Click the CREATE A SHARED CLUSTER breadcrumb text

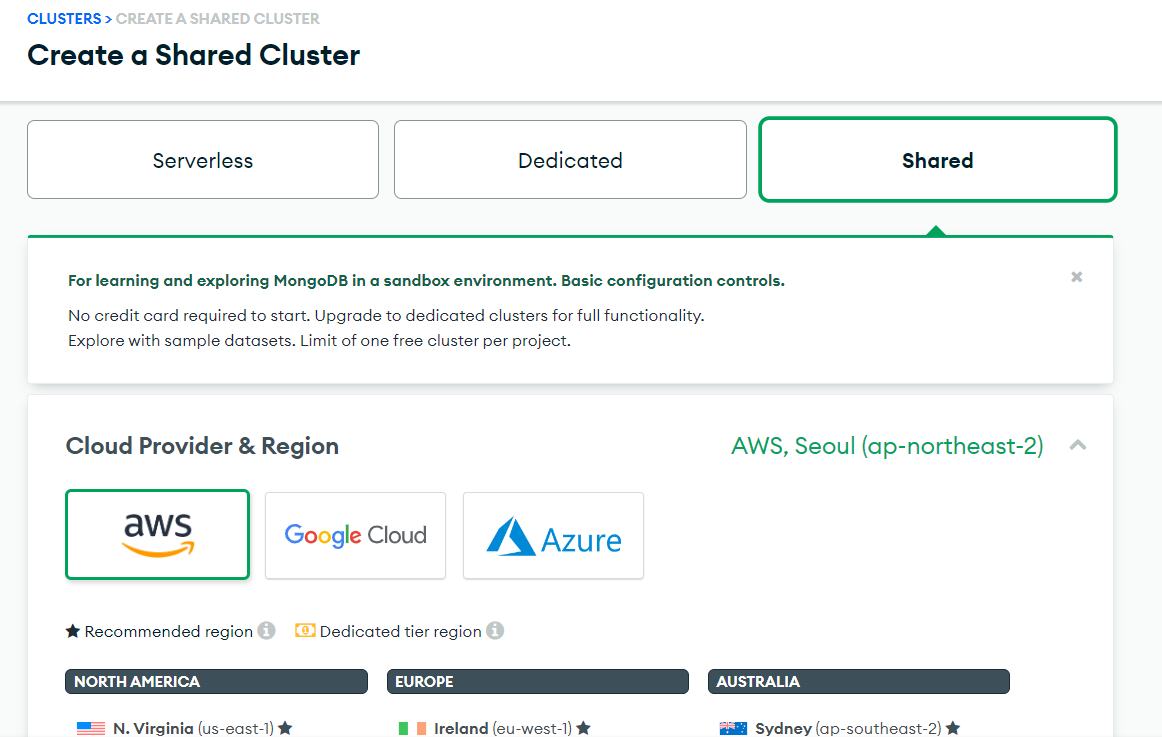pyautogui.click(x=218, y=19)
